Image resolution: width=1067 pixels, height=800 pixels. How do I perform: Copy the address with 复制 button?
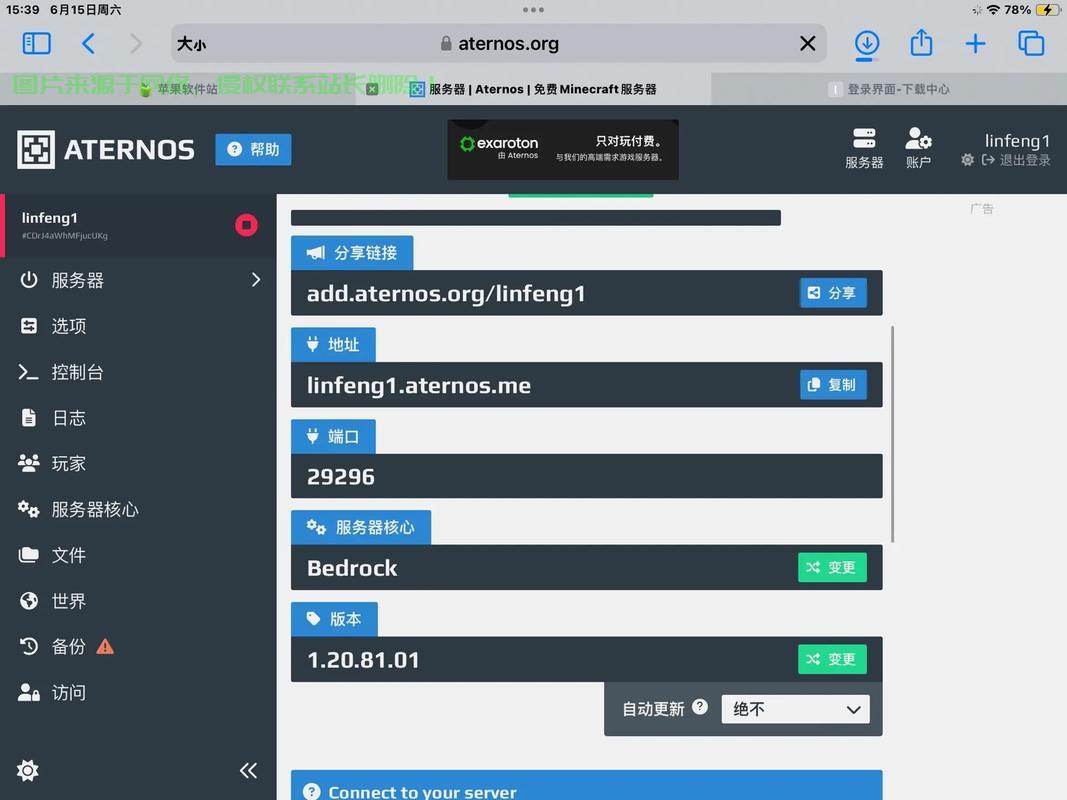pos(833,385)
